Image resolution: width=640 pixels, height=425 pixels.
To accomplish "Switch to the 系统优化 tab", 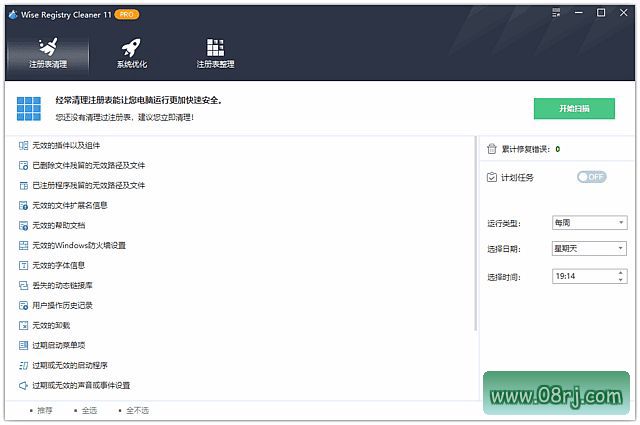I will pos(131,53).
